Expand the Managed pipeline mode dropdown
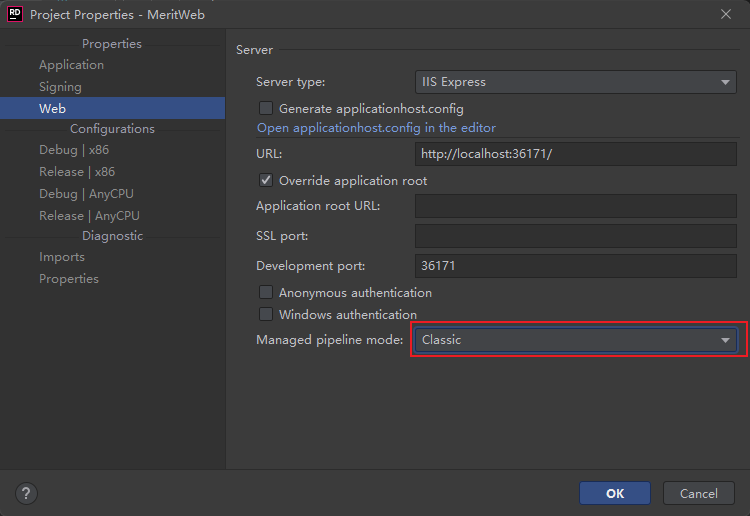The width and height of the screenshot is (750, 516). (575, 340)
